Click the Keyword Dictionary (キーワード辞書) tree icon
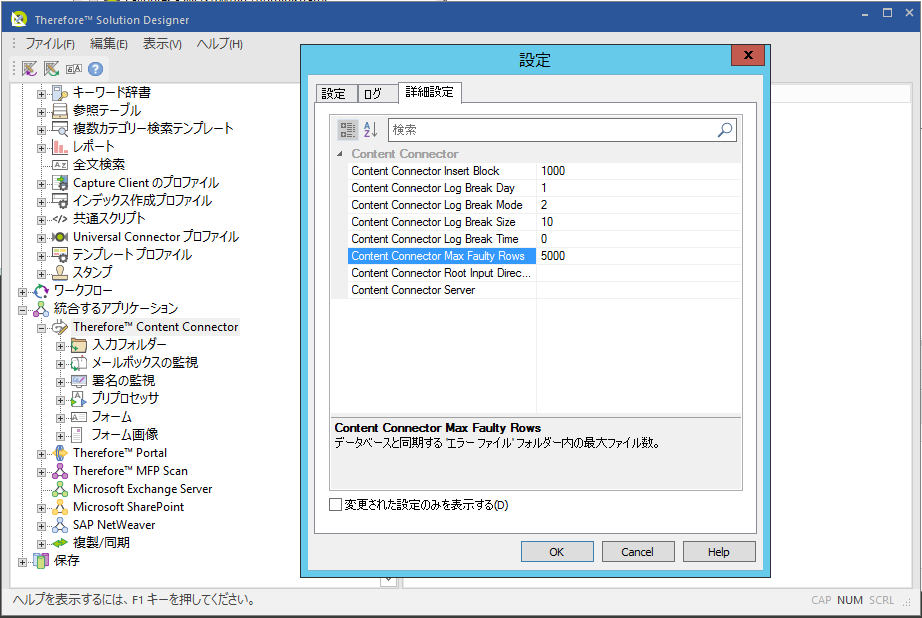 tap(60, 93)
